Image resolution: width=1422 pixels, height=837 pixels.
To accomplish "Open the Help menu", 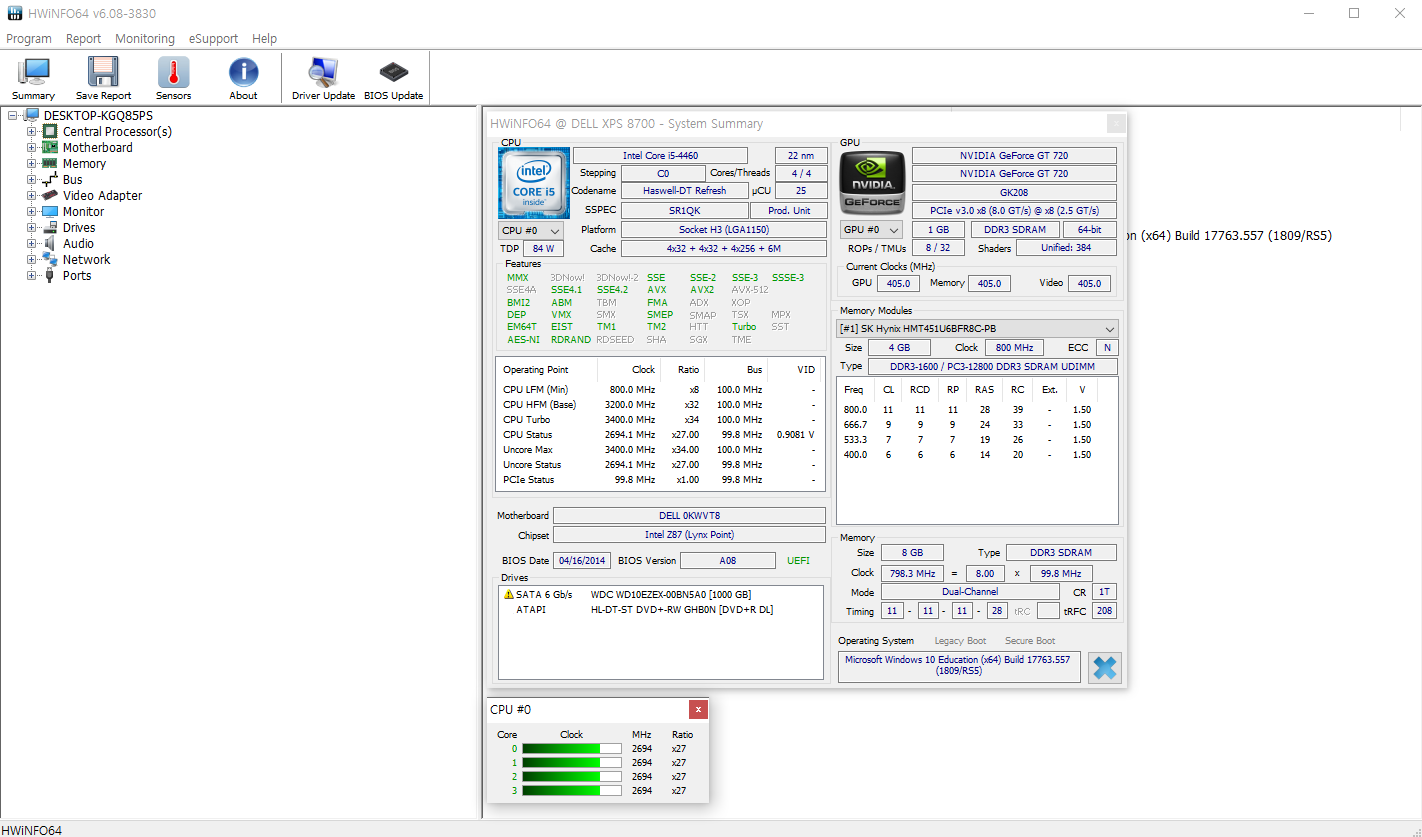I will click(264, 38).
